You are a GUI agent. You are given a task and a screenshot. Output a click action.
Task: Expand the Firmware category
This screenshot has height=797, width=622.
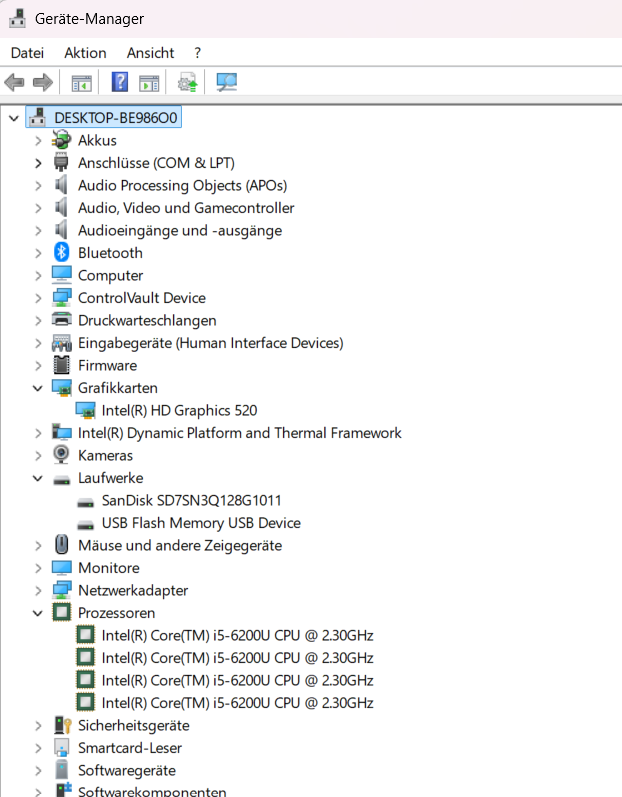[x=38, y=366]
